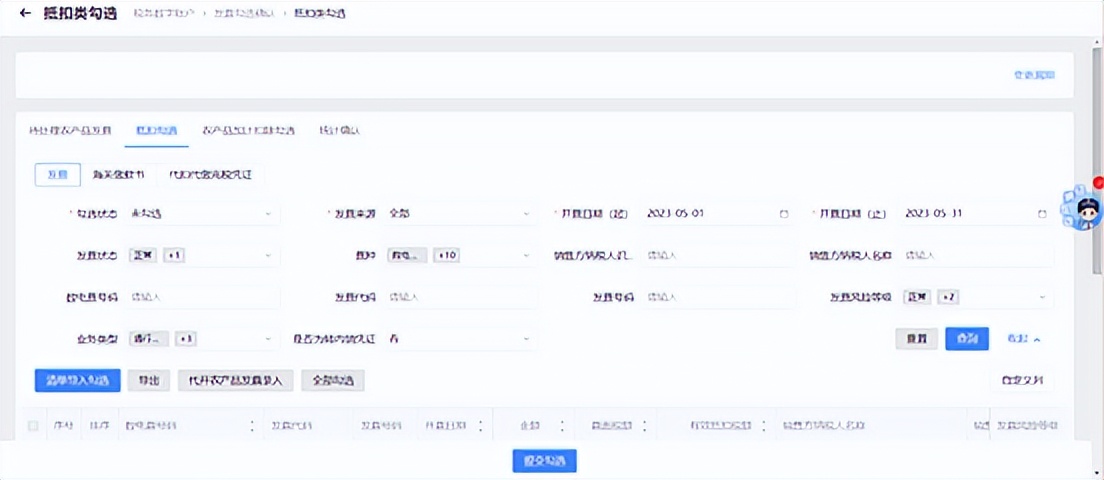Open sort options icon on 有效抵扣税额 column
Image resolution: width=1104 pixels, height=480 pixels.
point(764,427)
